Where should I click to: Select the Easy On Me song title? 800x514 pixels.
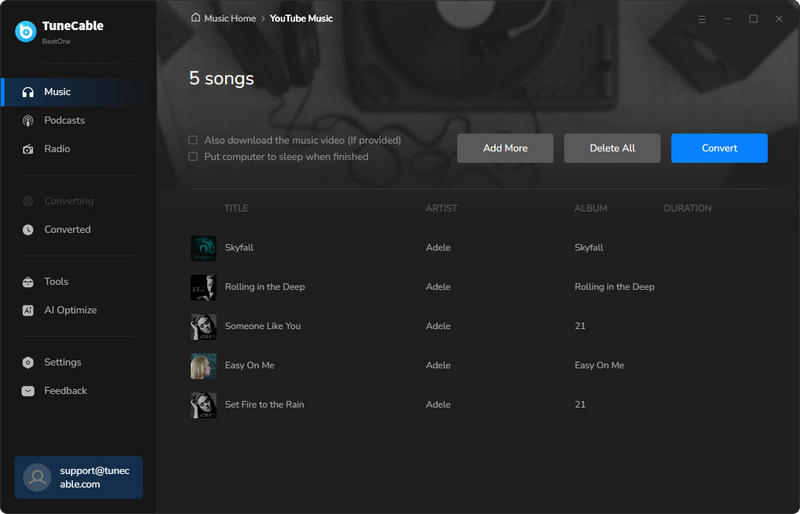tap(249, 365)
